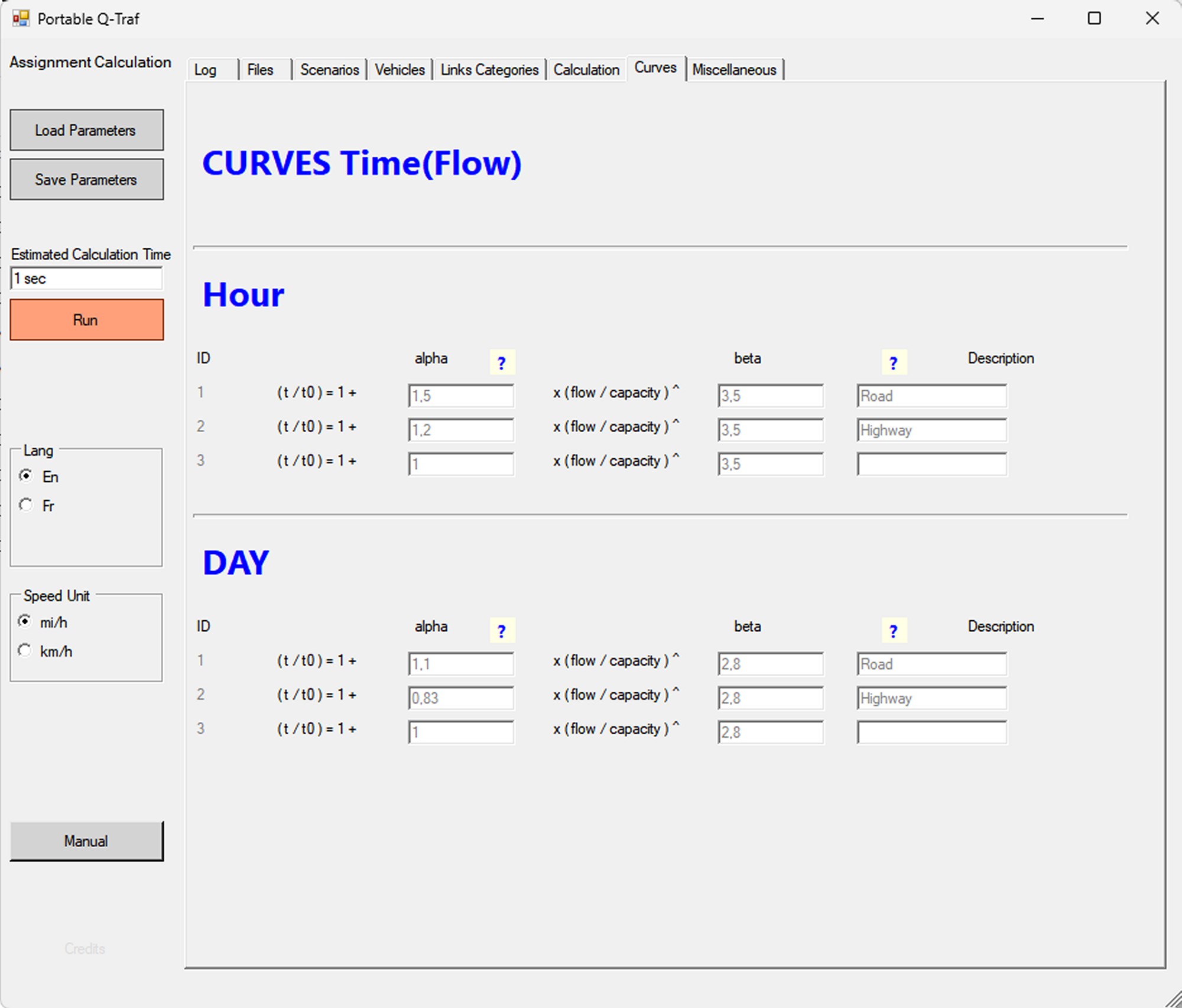Screen dimensions: 1182x1008
Task: Select the Fr language option
Action: [26, 505]
